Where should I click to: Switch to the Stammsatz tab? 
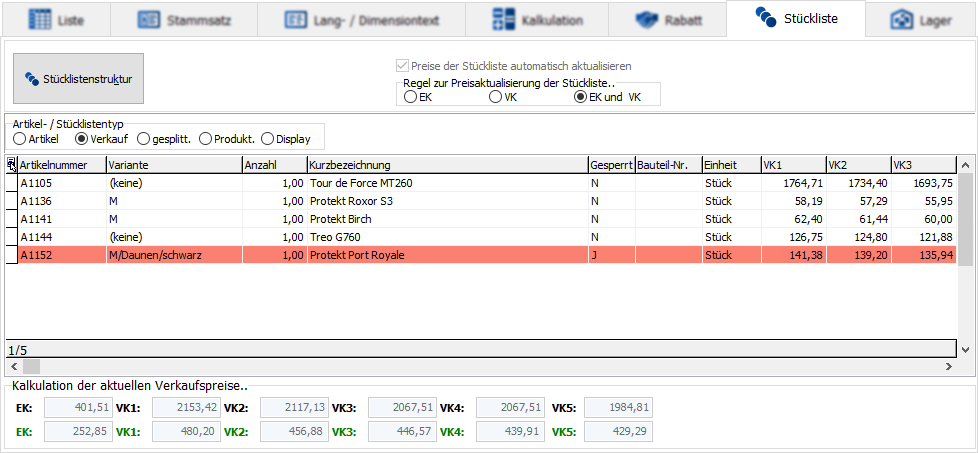click(185, 19)
